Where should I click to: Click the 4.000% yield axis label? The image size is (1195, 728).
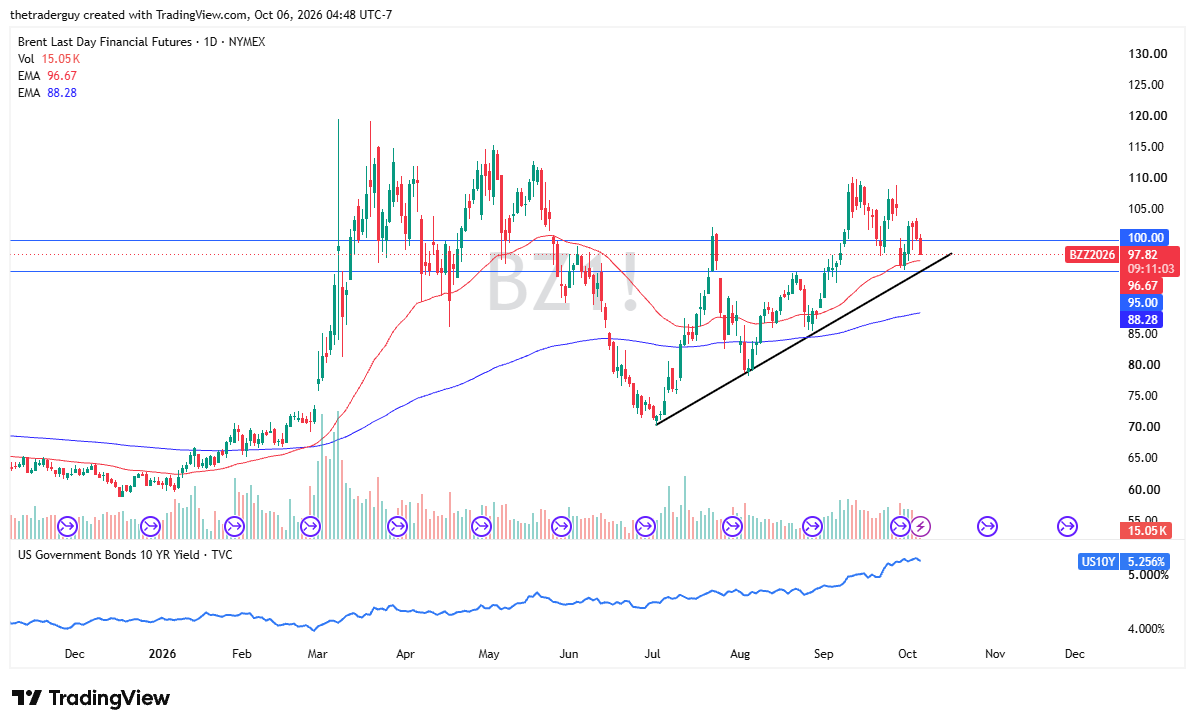tap(1145, 629)
